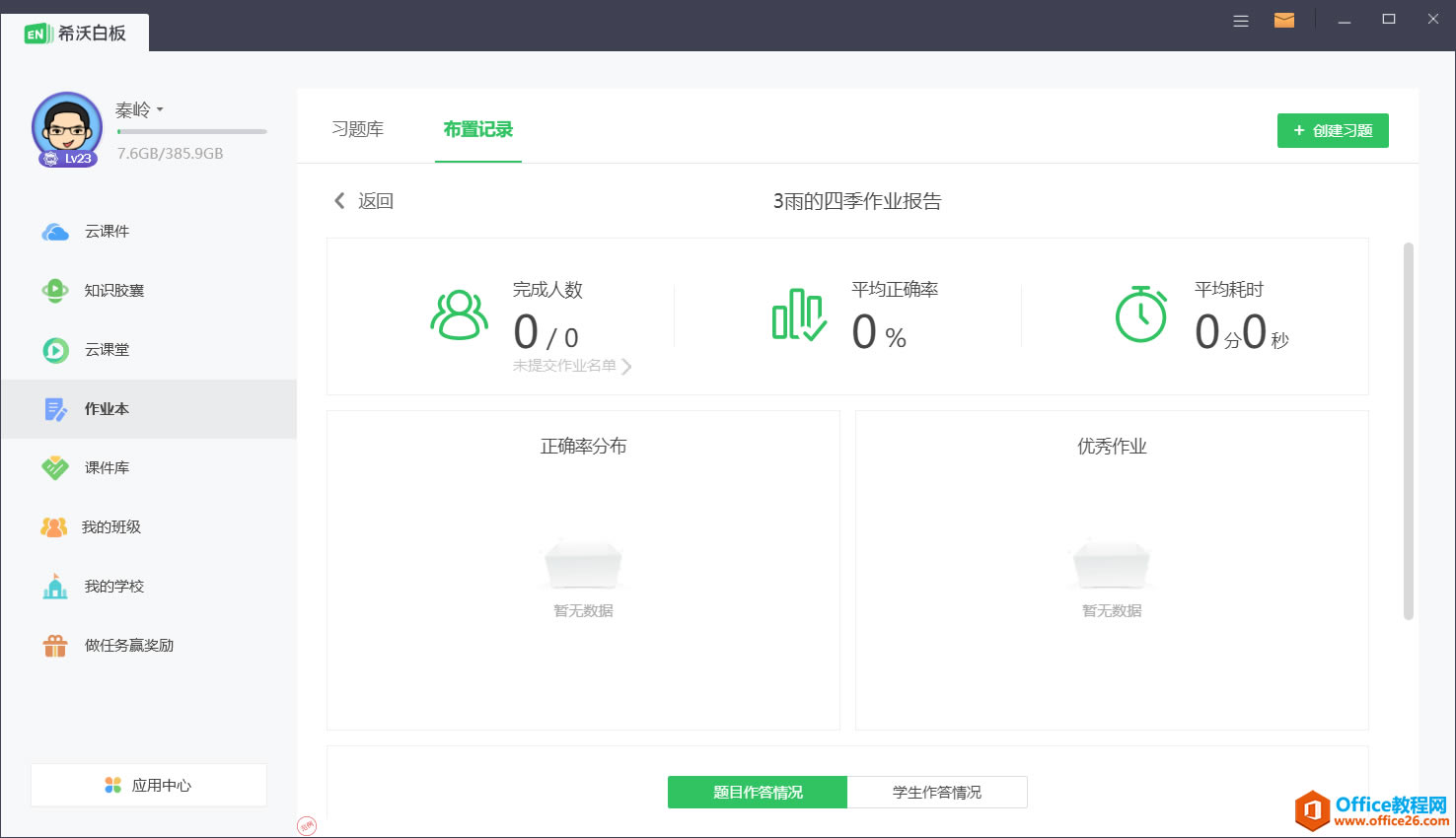Click the 返回 link
This screenshot has width=1456, height=838.
click(376, 201)
